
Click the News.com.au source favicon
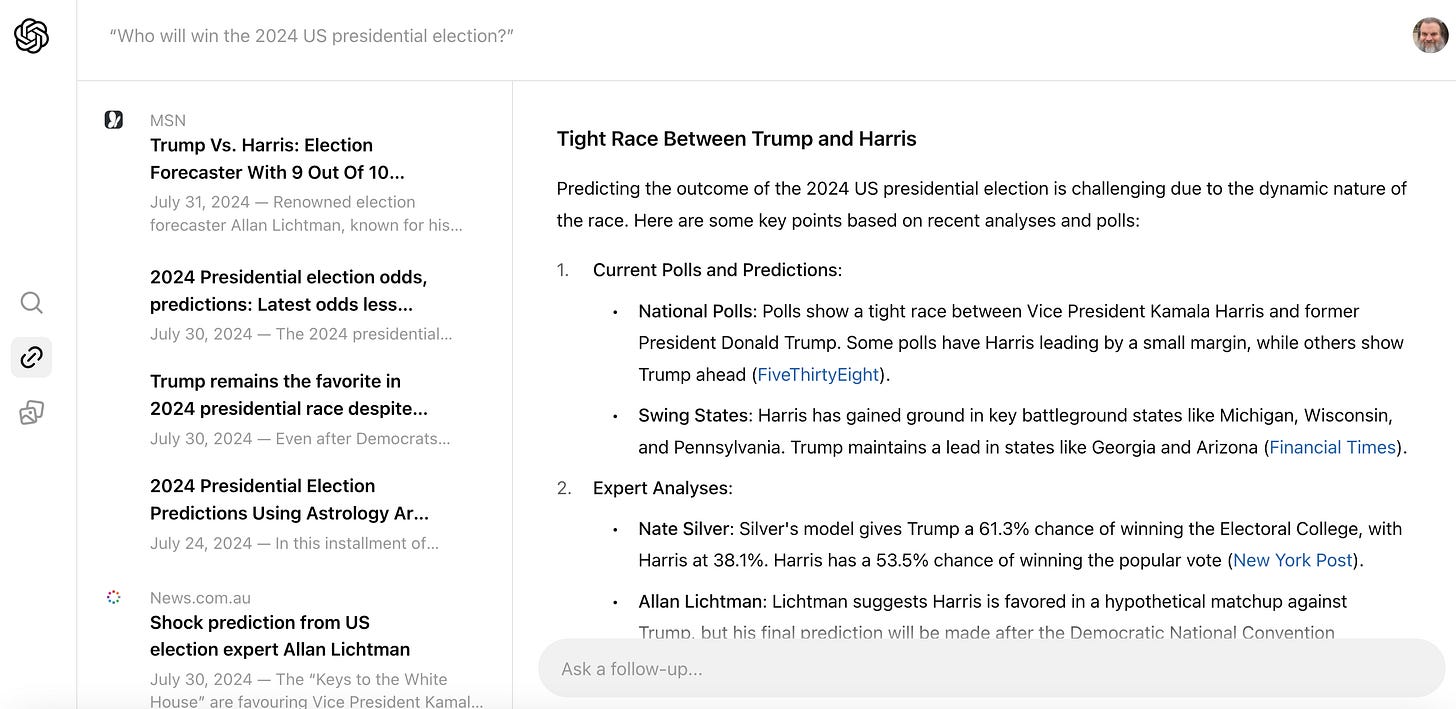114,597
